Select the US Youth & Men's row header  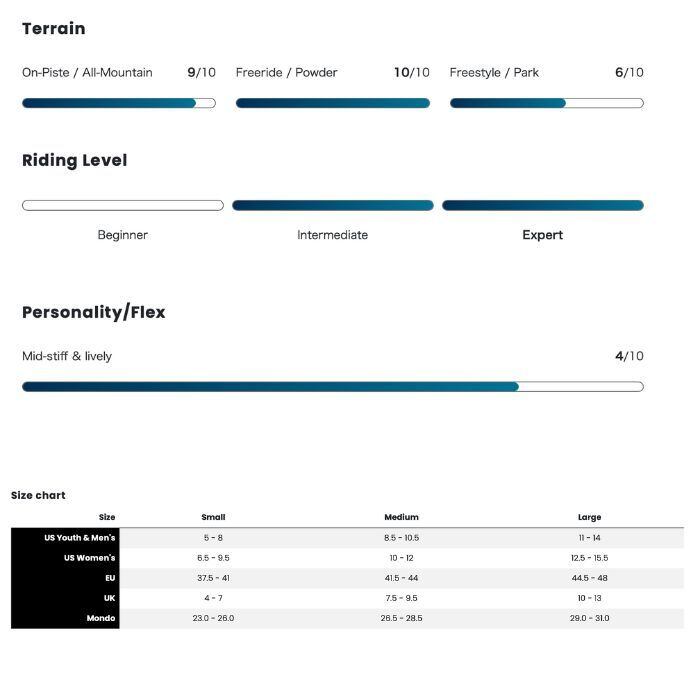[x=79, y=538]
